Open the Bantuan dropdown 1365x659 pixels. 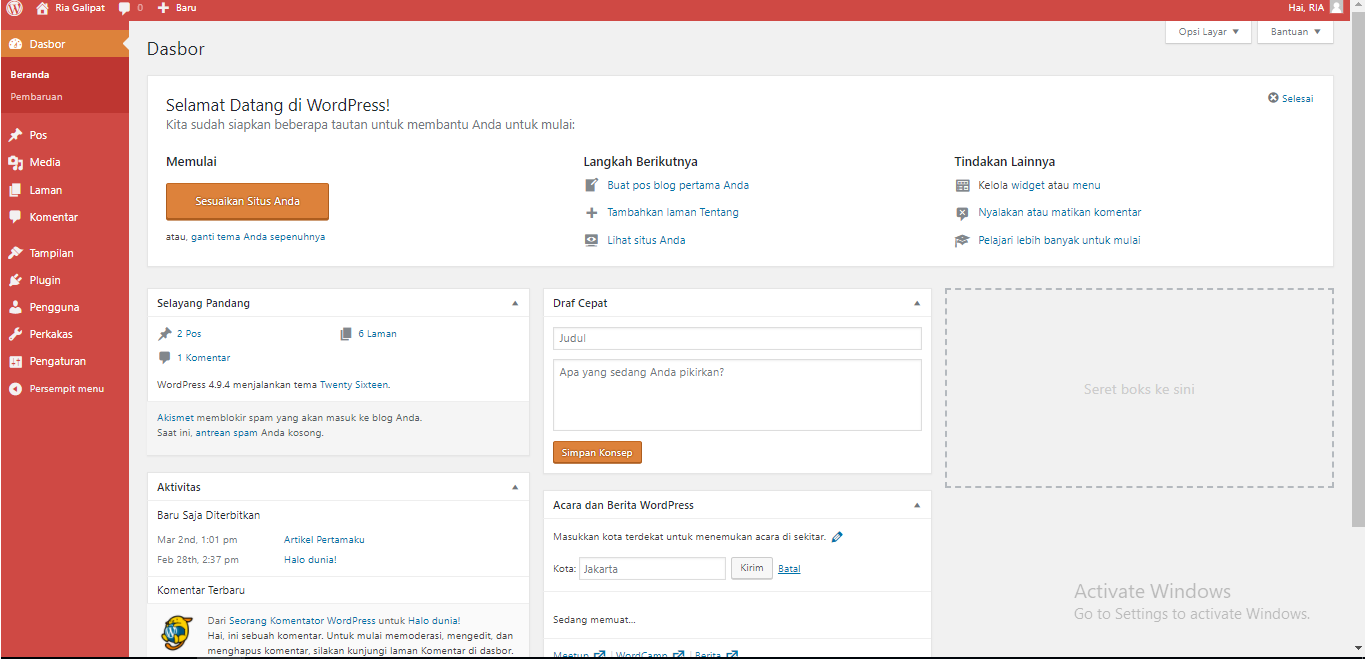click(1295, 32)
